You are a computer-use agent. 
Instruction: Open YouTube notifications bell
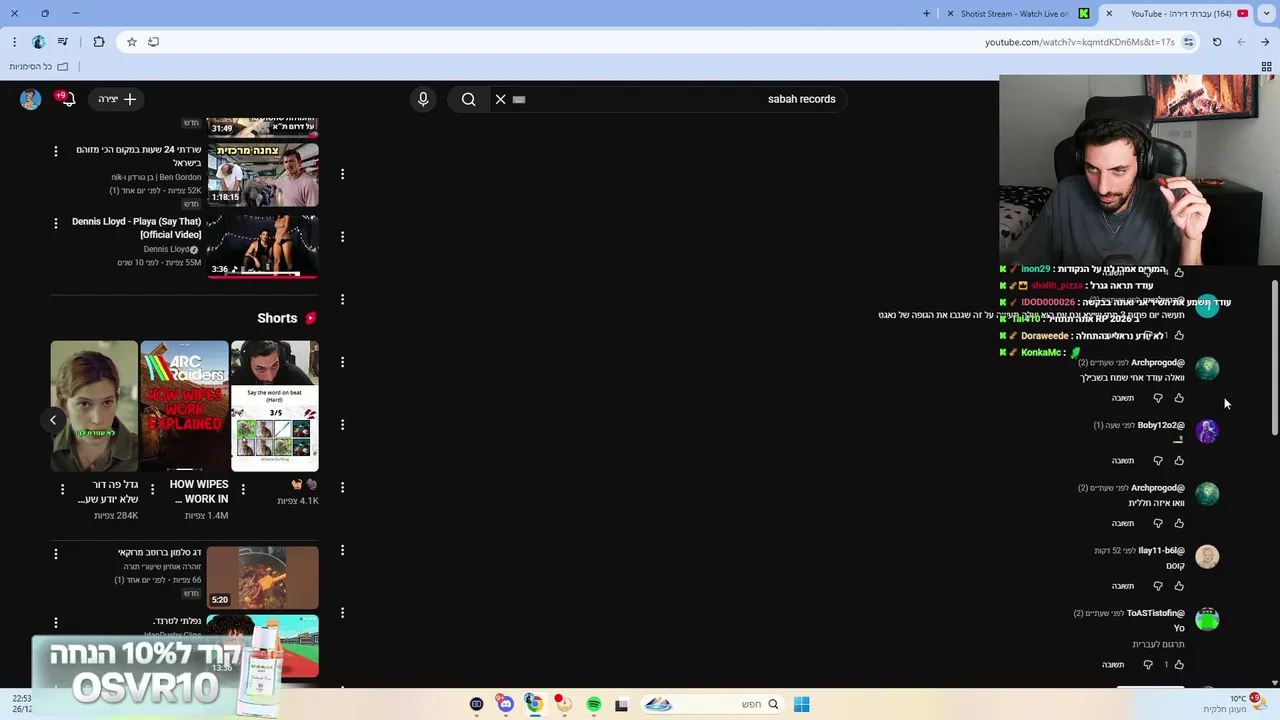(x=67, y=99)
